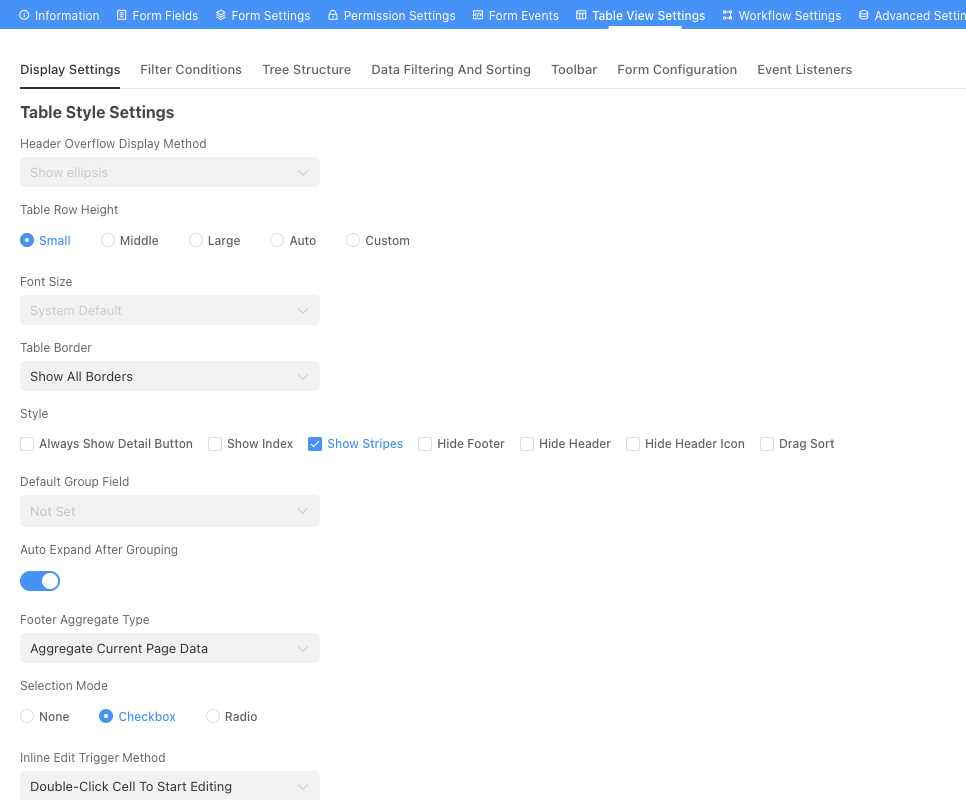Image resolution: width=966 pixels, height=800 pixels.
Task: Switch to the Filter Conditions tab
Action: pyautogui.click(x=190, y=69)
